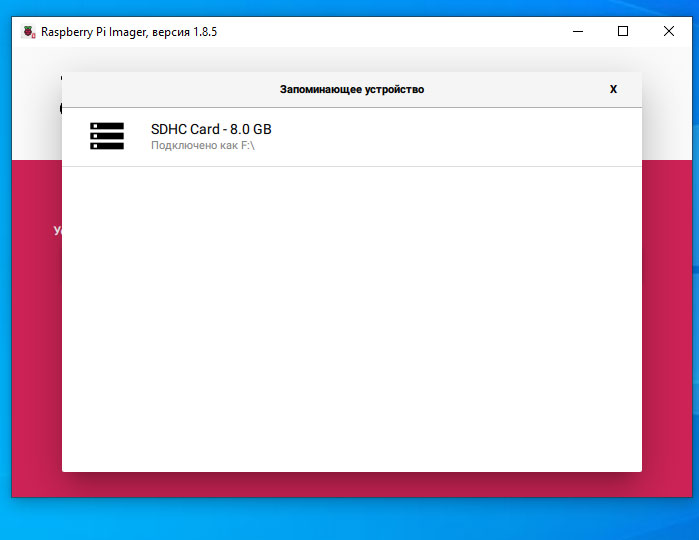Choose 'SDHC Card - 8.0 GB' device name
The height and width of the screenshot is (540, 699).
[x=211, y=129]
